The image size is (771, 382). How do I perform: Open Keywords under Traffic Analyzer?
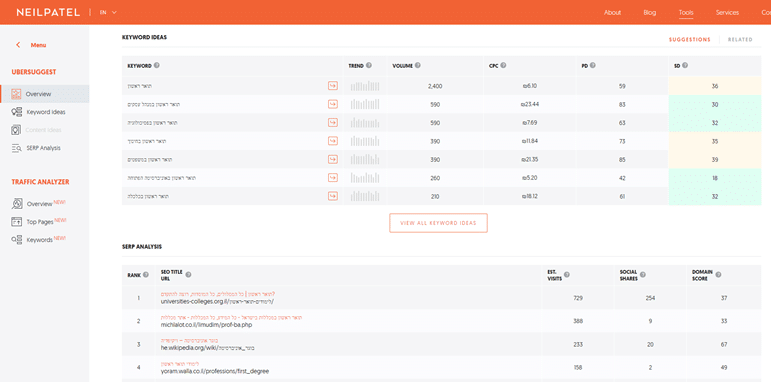click(38, 240)
